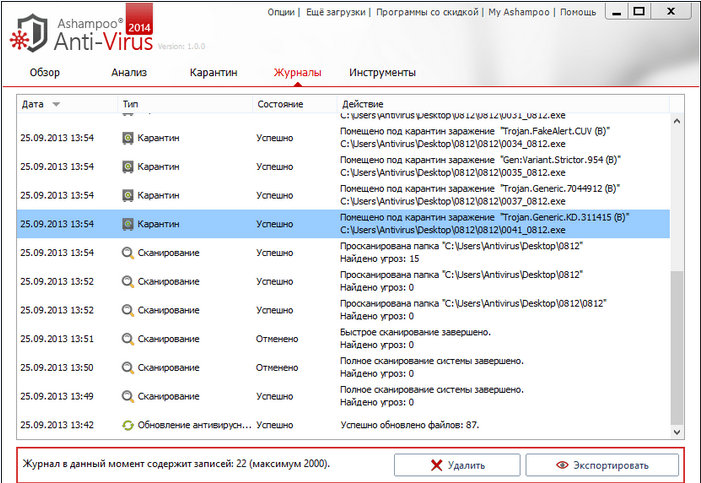The height and width of the screenshot is (483, 701).
Task: Click the log list scrollbar thumb
Action: (x=677, y=347)
